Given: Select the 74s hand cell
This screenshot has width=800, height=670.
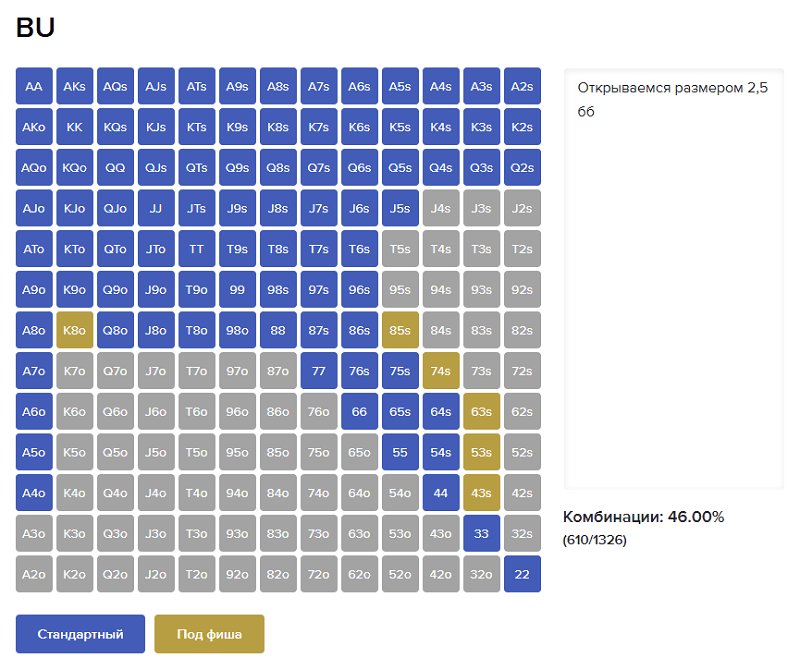Looking at the screenshot, I should pyautogui.click(x=440, y=371).
